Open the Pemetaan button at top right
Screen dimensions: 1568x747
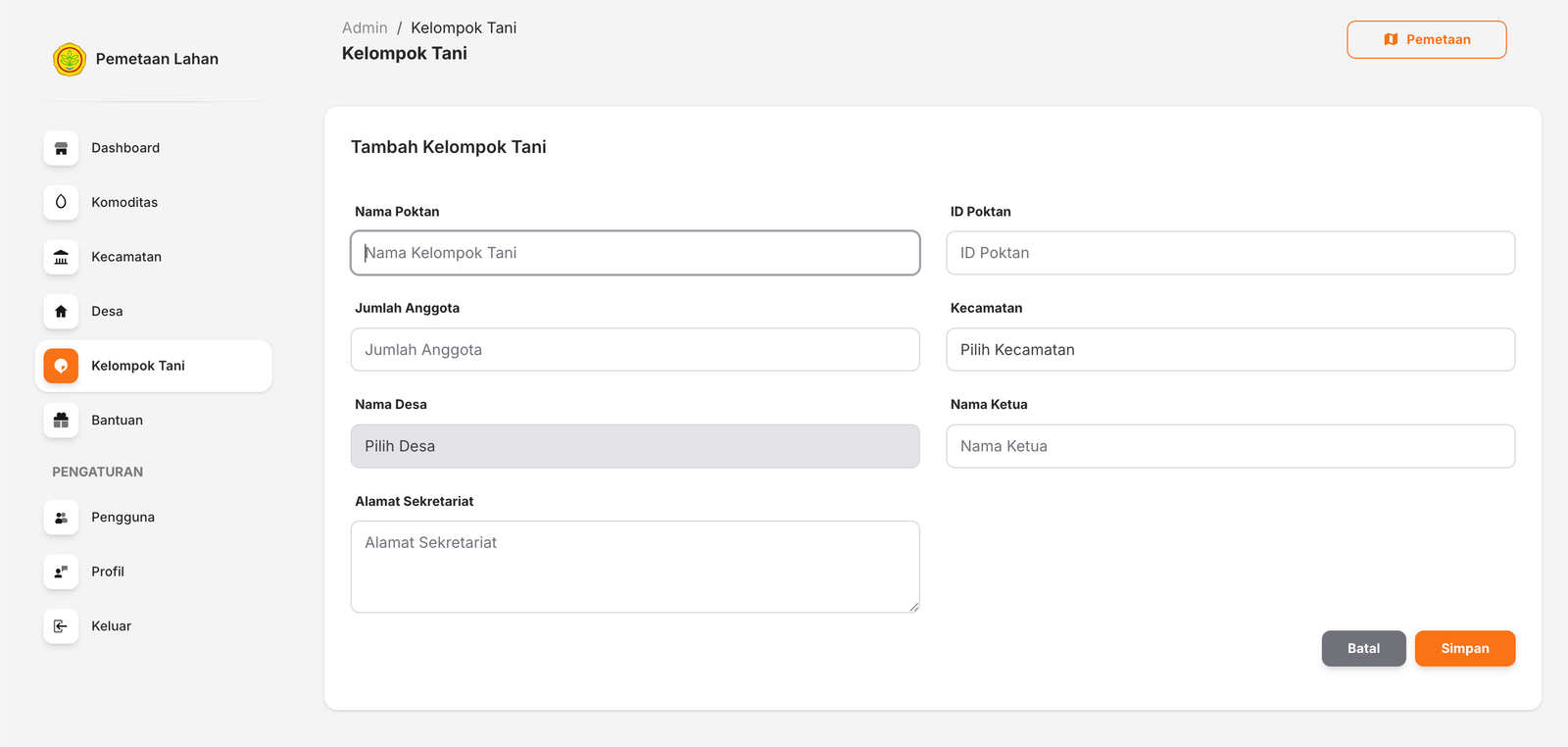pos(1427,39)
